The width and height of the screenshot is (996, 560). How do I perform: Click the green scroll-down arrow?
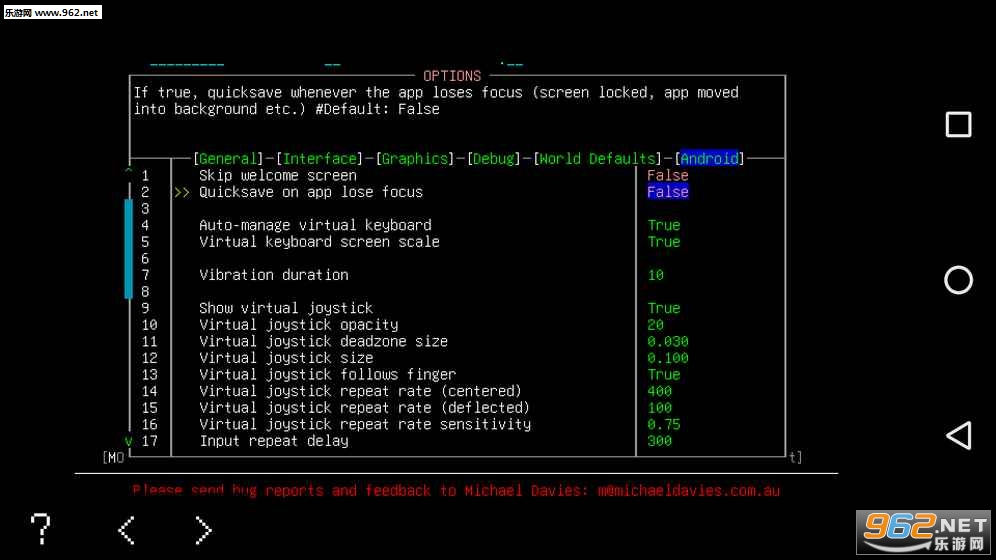pyautogui.click(x=128, y=441)
